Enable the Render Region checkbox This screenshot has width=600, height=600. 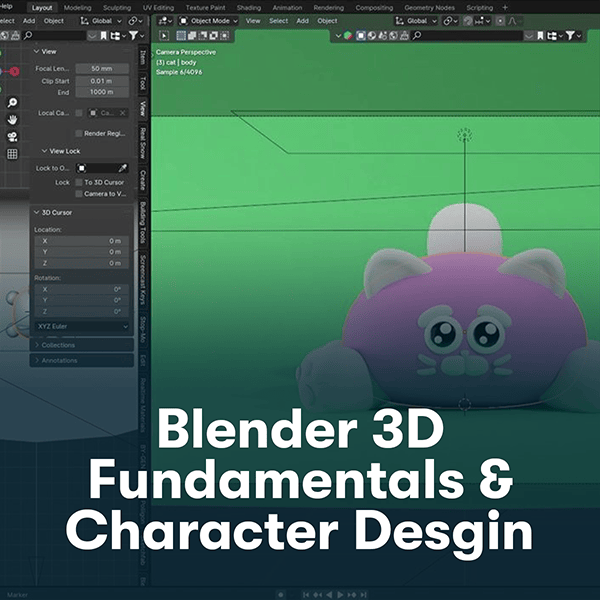pos(79,133)
